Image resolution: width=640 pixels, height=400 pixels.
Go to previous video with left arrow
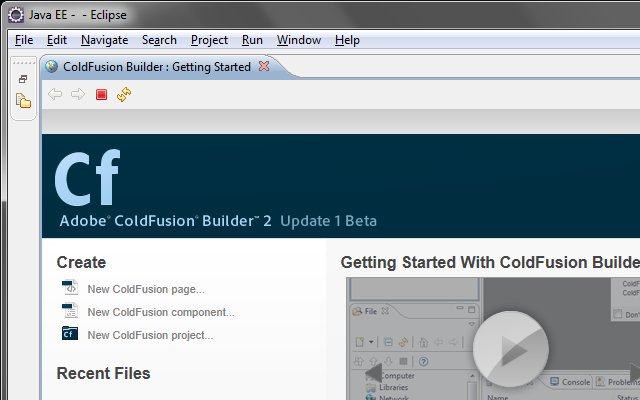[373, 372]
